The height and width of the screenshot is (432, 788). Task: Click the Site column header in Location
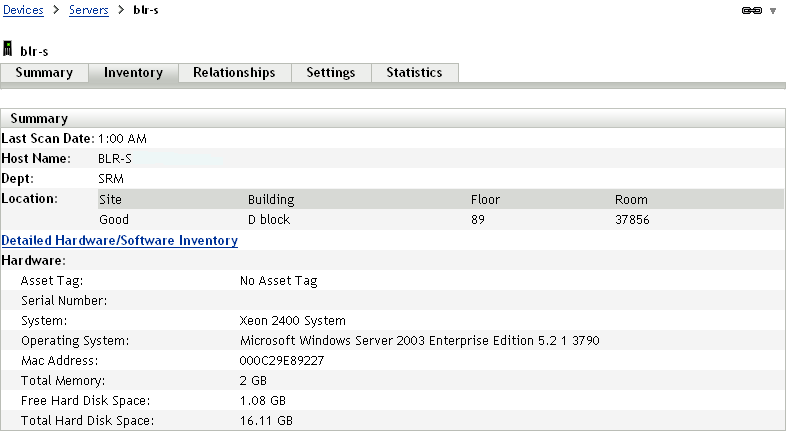pyautogui.click(x=110, y=200)
